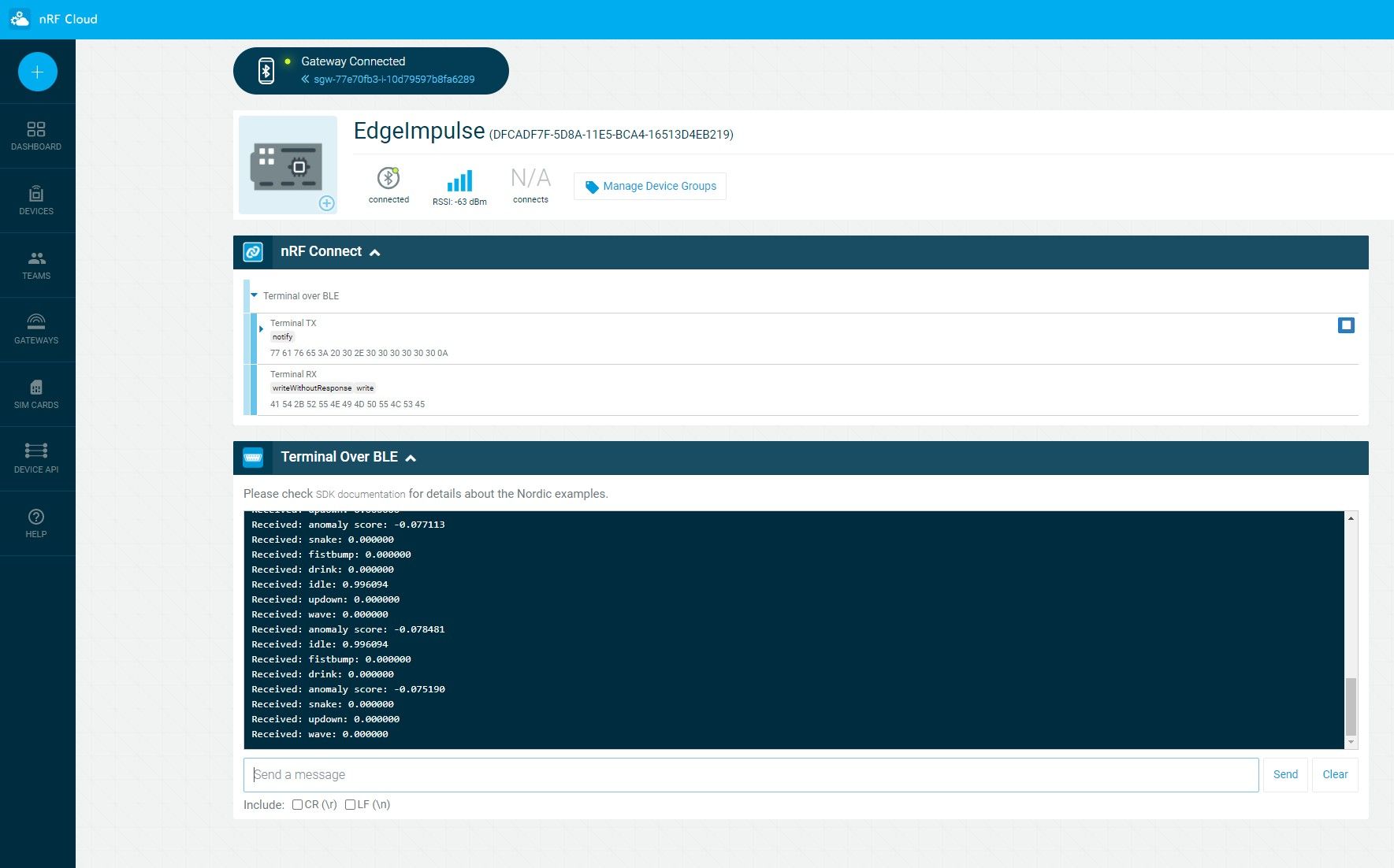
Task: Click the RSSI signal strength bars
Action: click(x=459, y=181)
